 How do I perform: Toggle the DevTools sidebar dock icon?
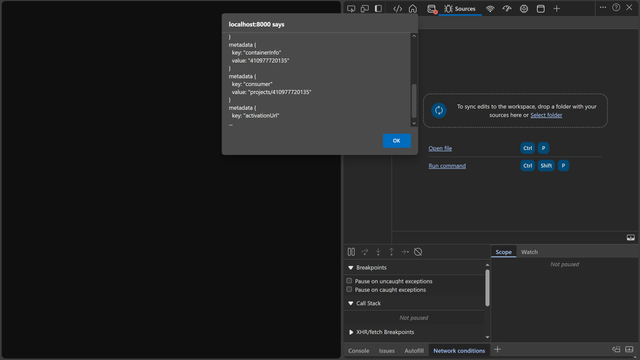pos(378,9)
